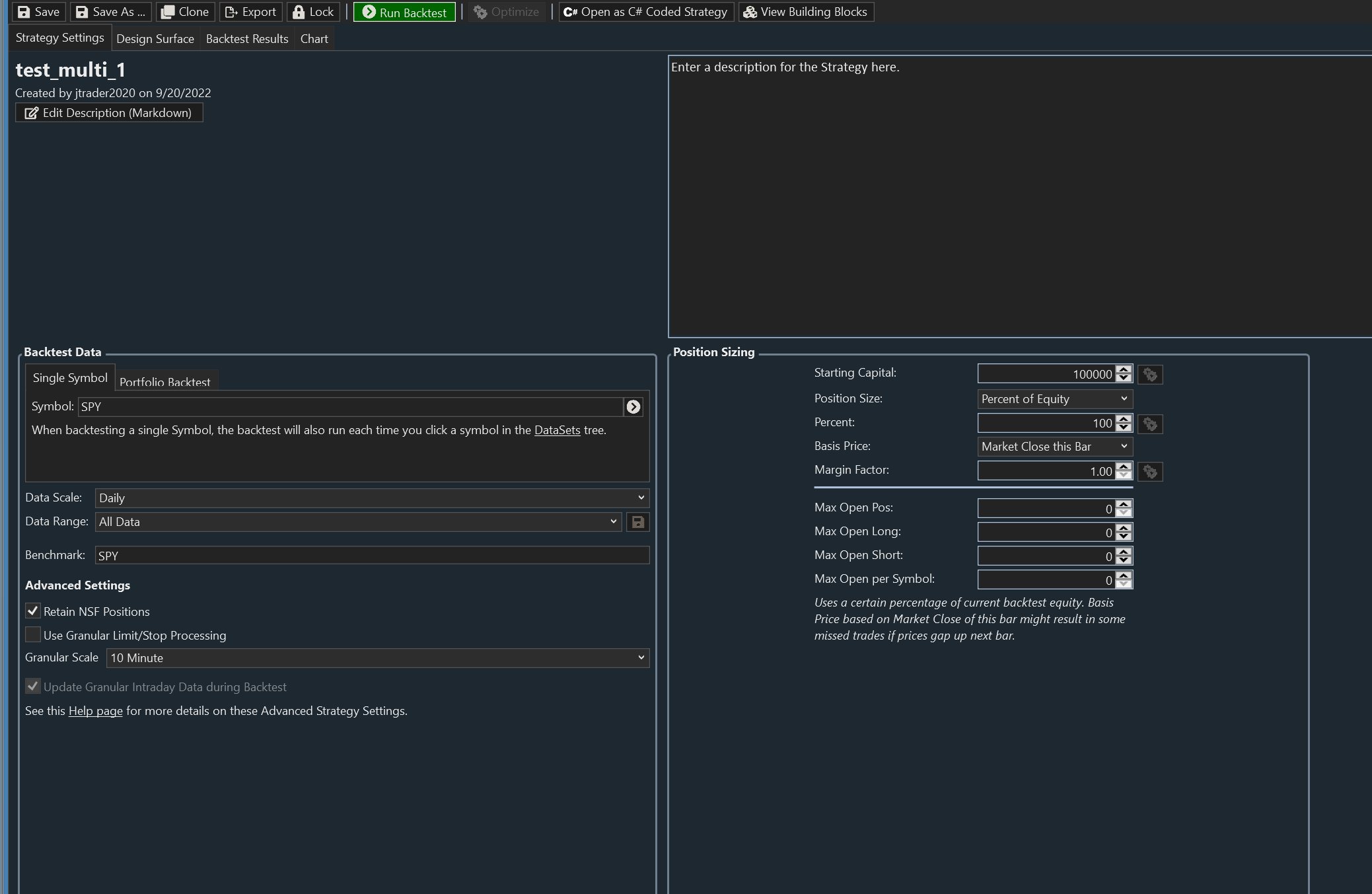This screenshot has height=894, width=1372.
Task: Uncheck Retain NSF Positions
Action: [x=33, y=611]
